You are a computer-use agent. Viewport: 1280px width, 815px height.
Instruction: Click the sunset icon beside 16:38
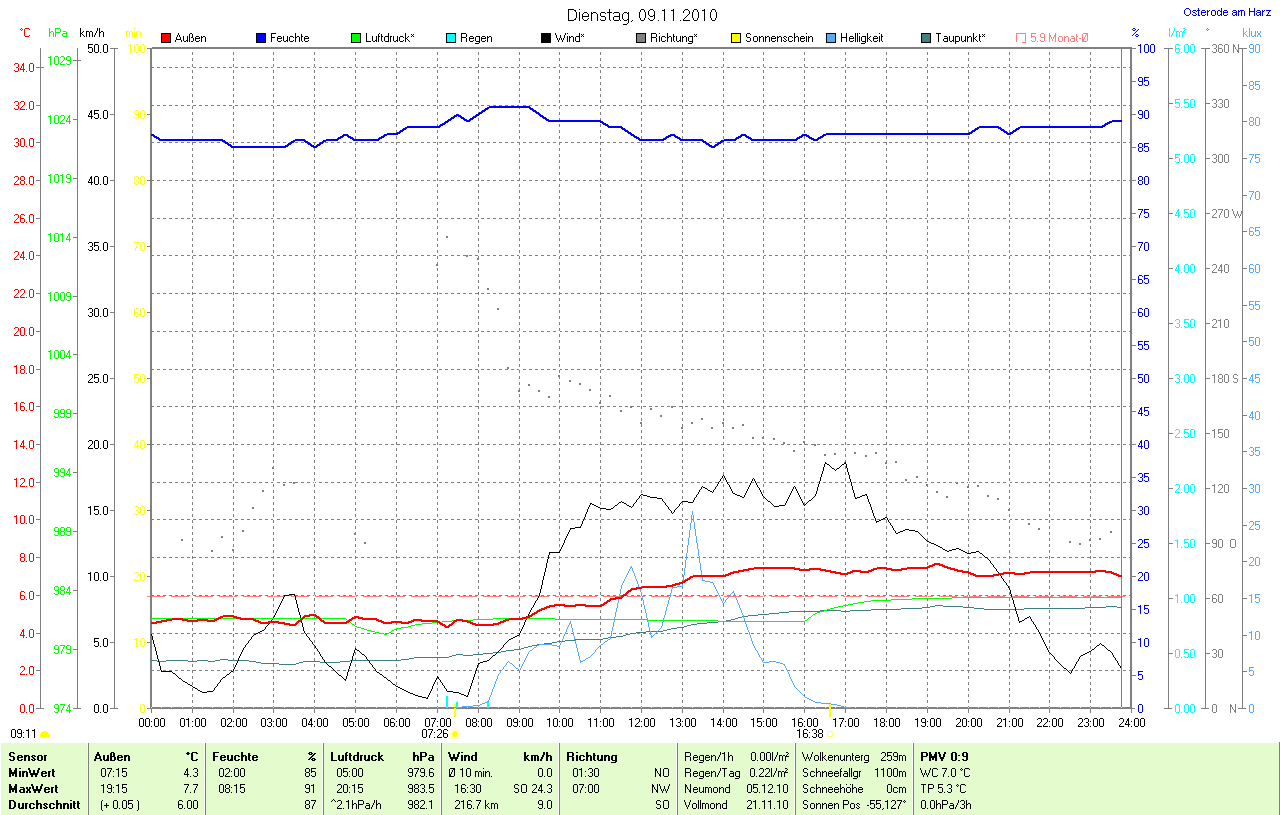pos(830,734)
